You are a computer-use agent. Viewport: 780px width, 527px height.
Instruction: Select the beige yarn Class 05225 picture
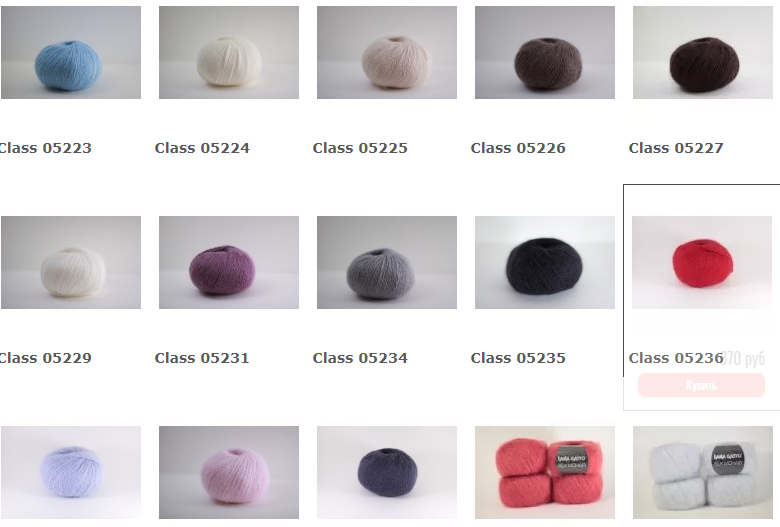coord(387,52)
